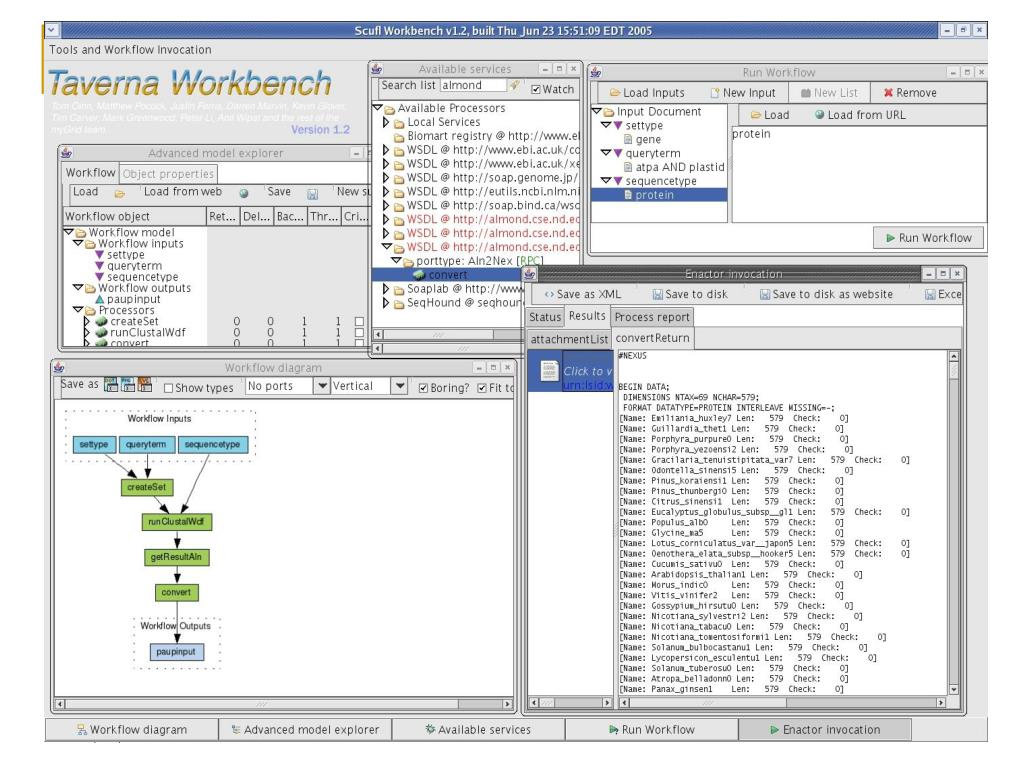Select the convertReturn tab

652,338
